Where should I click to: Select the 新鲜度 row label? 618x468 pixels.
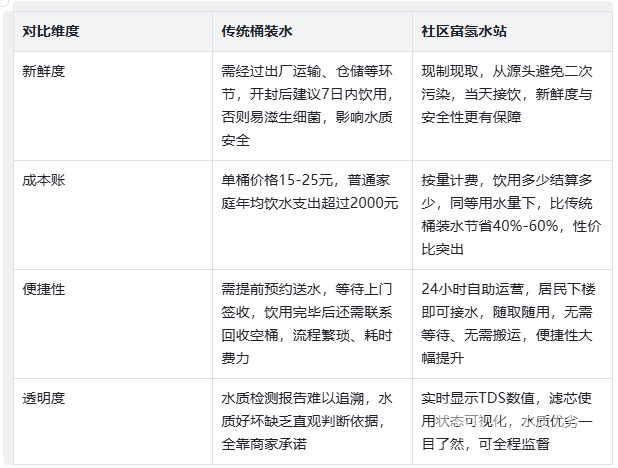click(44, 72)
